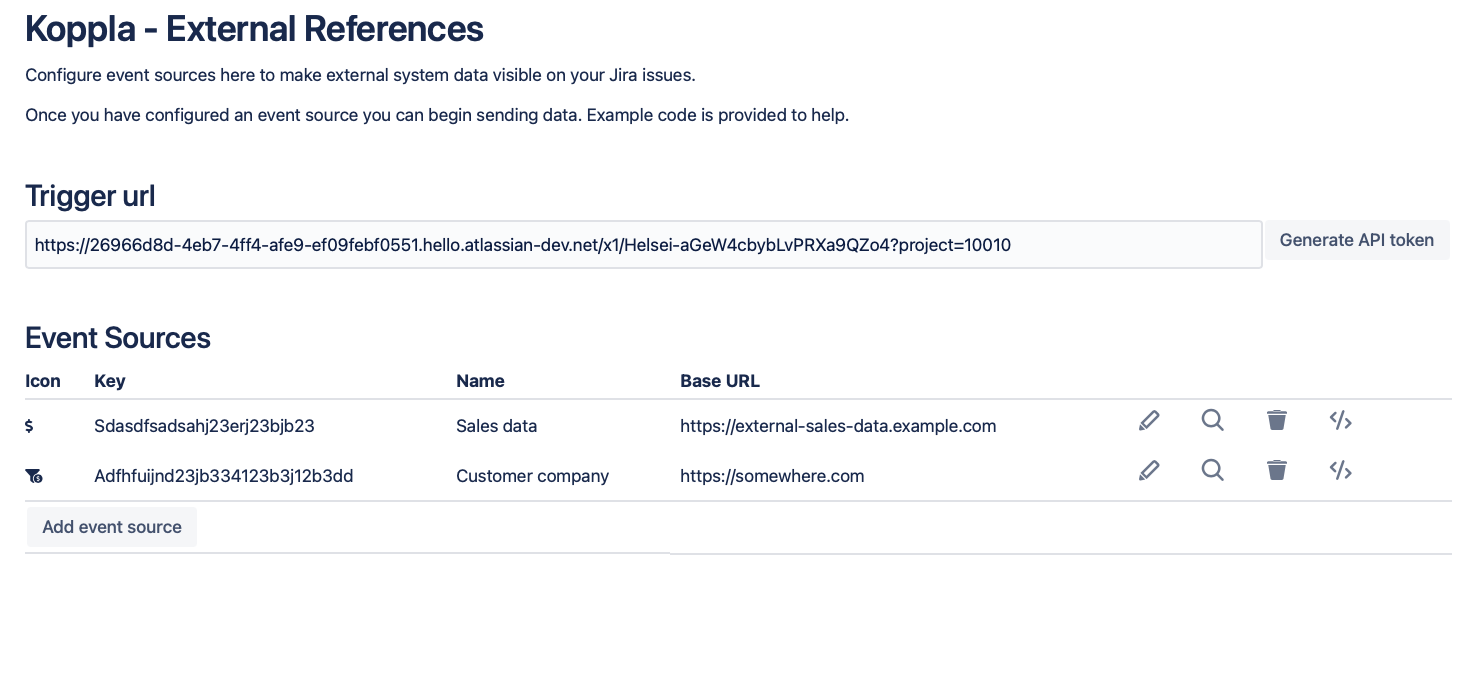The image size is (1467, 684).
Task: Edit the Sales data event source
Action: click(1149, 420)
